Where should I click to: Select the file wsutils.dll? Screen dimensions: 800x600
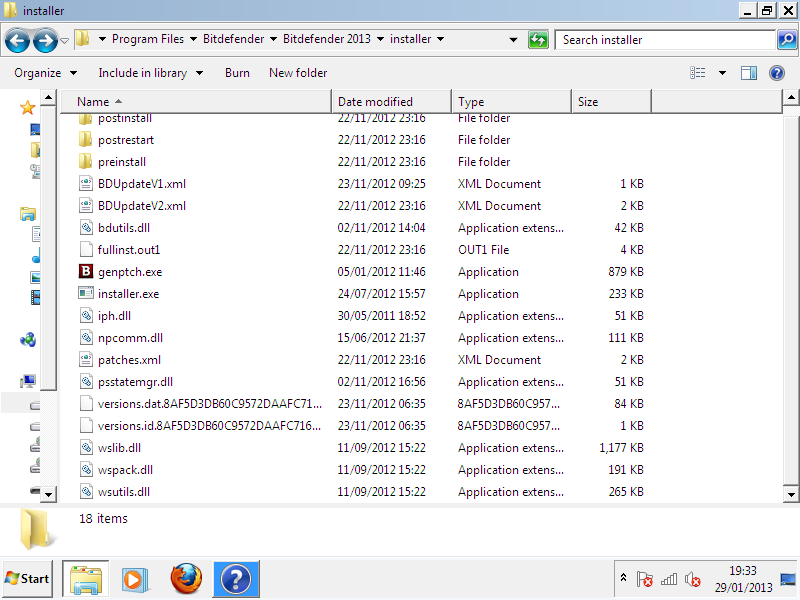pyautogui.click(x=123, y=492)
